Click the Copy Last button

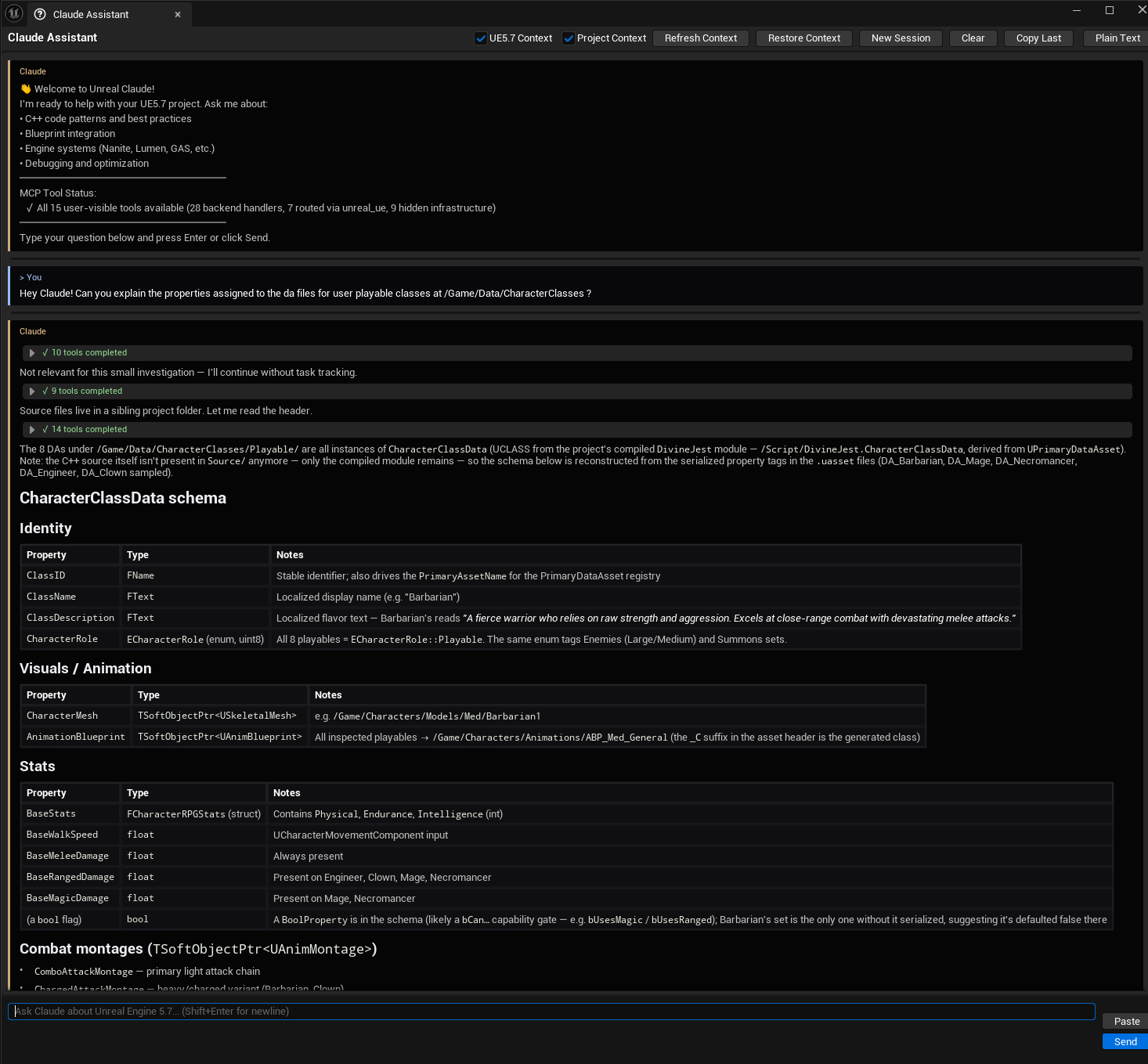1038,38
